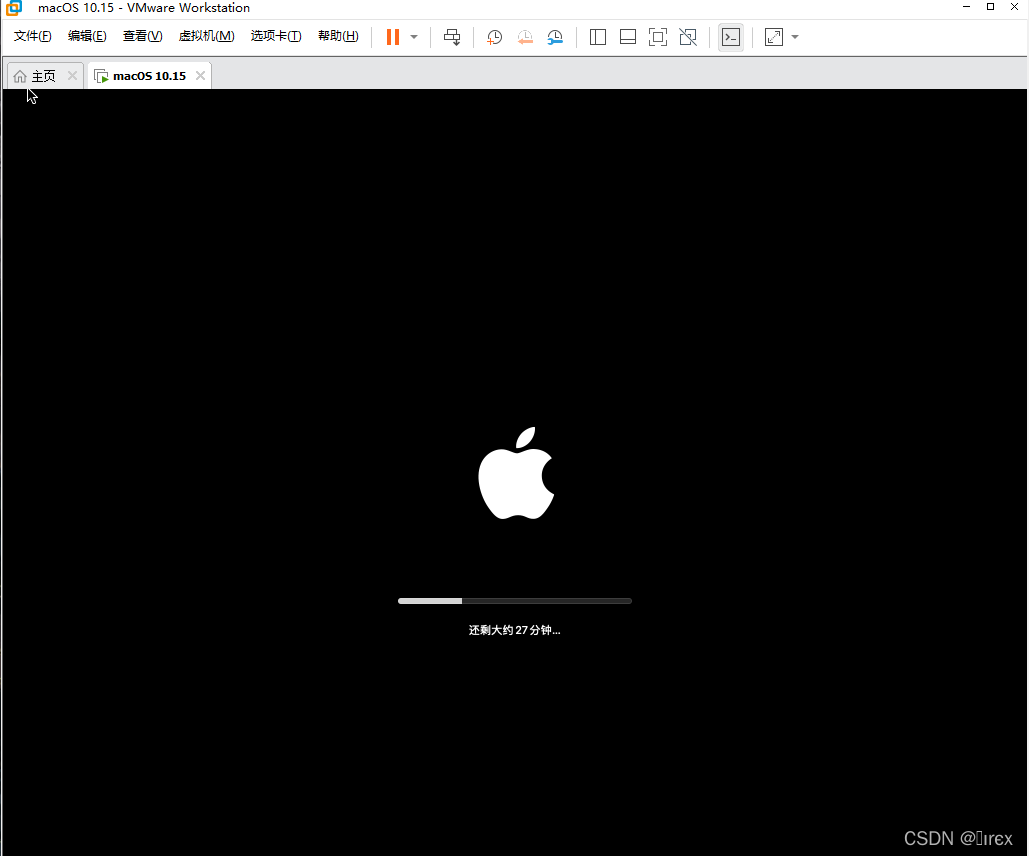Open the 查看(V) menu

point(142,36)
